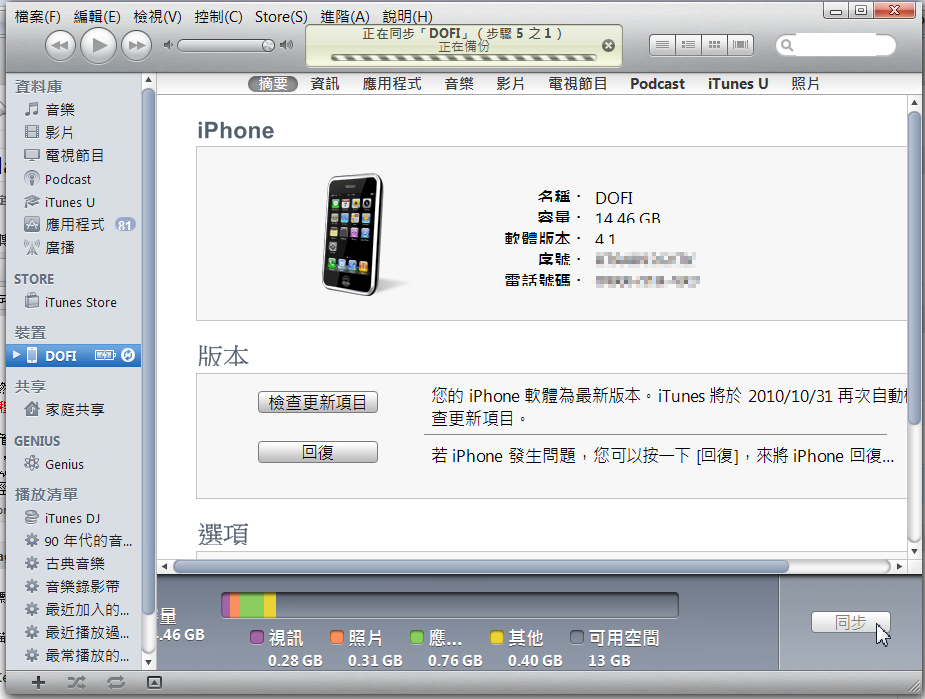
Task: Add a new playlist with plus icon
Action: pos(38,682)
